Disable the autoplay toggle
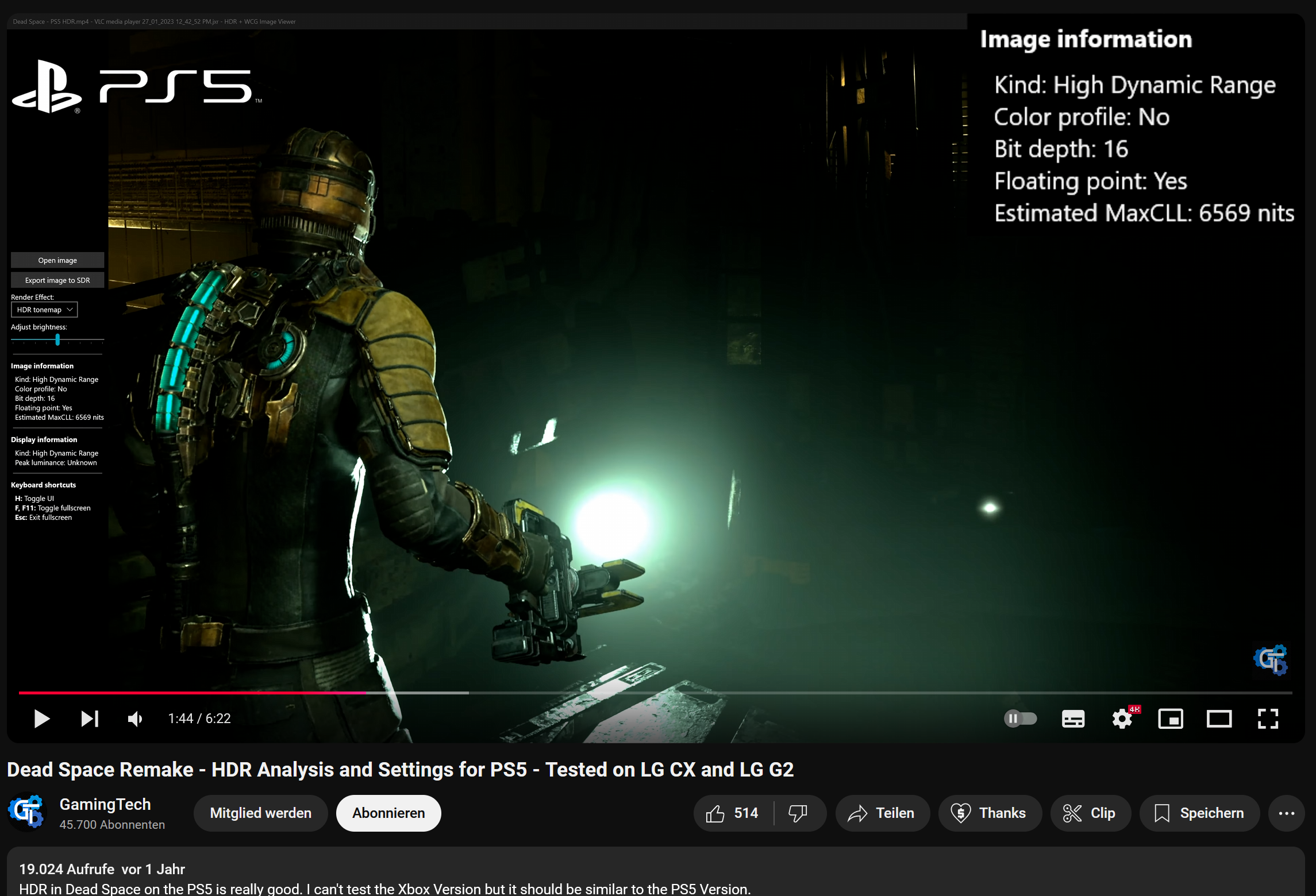1316x896 pixels. point(1020,719)
